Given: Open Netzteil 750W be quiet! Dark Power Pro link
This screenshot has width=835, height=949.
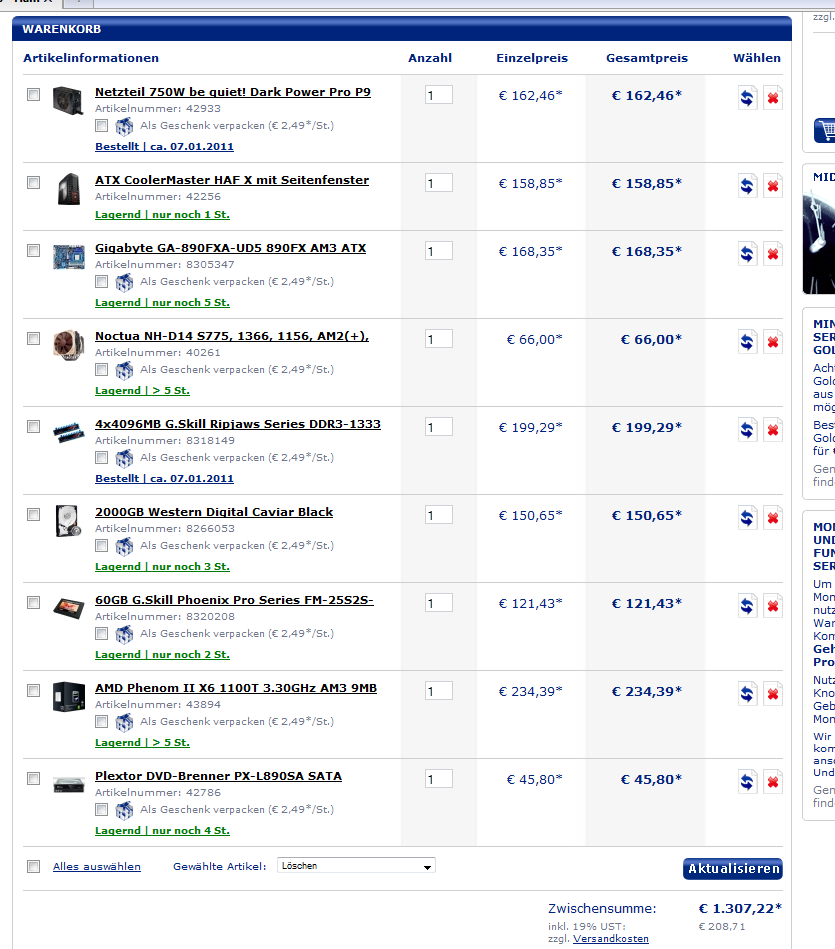Looking at the screenshot, I should pos(233,92).
